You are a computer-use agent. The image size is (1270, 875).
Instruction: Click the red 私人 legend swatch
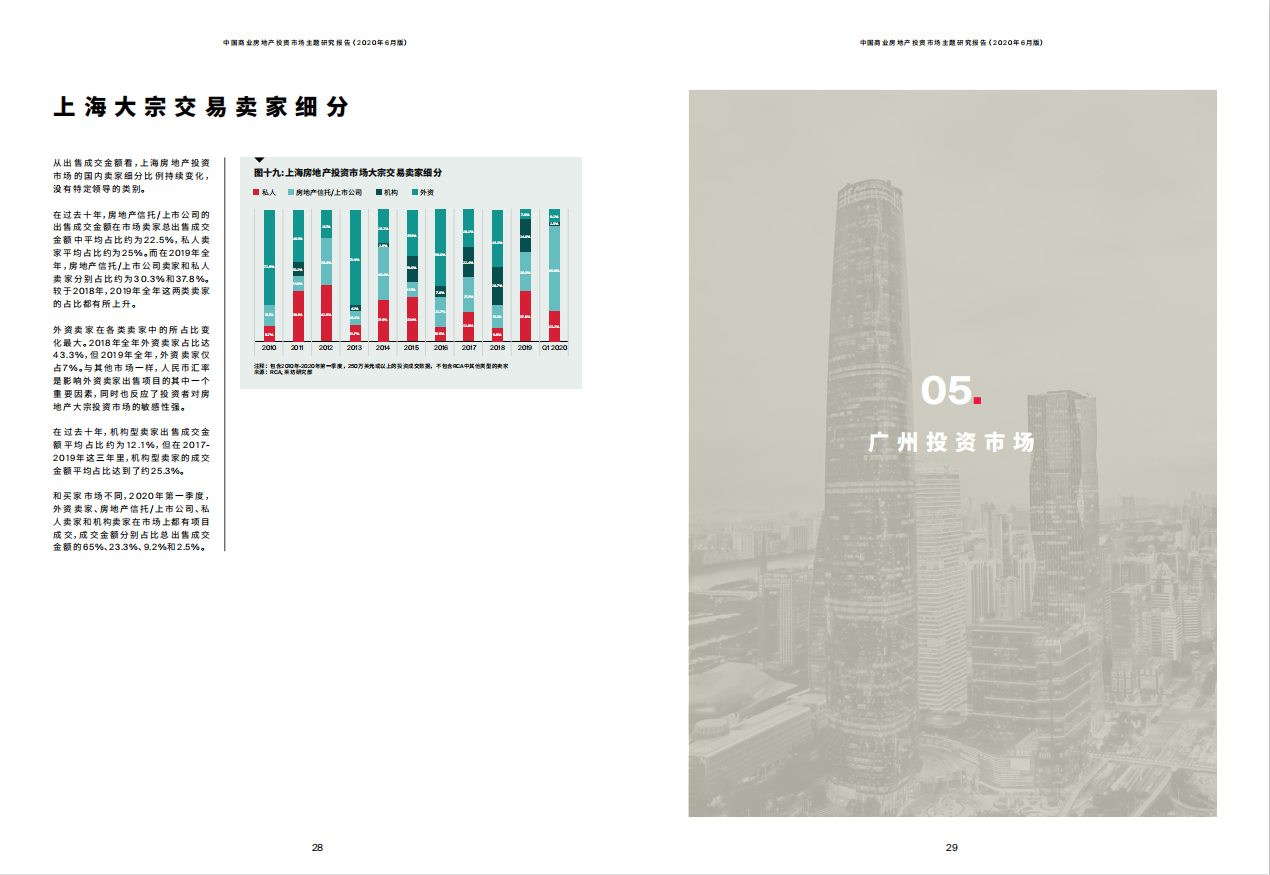(257, 191)
